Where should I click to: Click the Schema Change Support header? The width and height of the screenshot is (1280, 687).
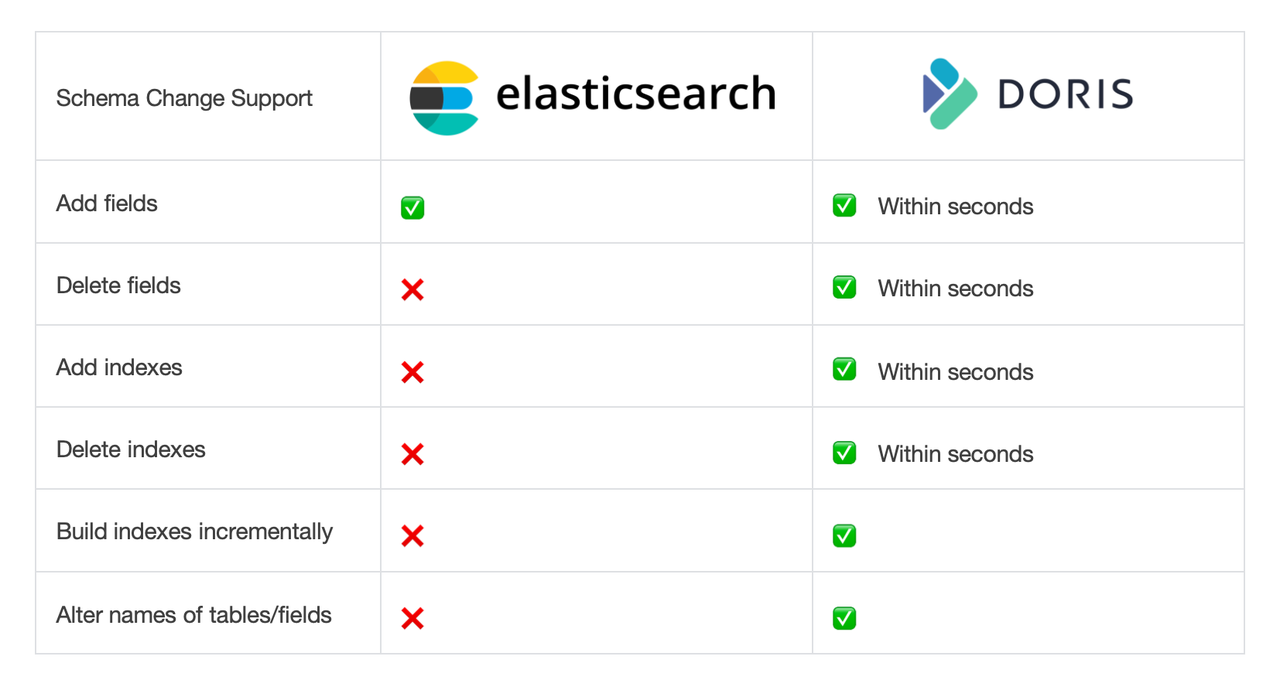pyautogui.click(x=184, y=98)
